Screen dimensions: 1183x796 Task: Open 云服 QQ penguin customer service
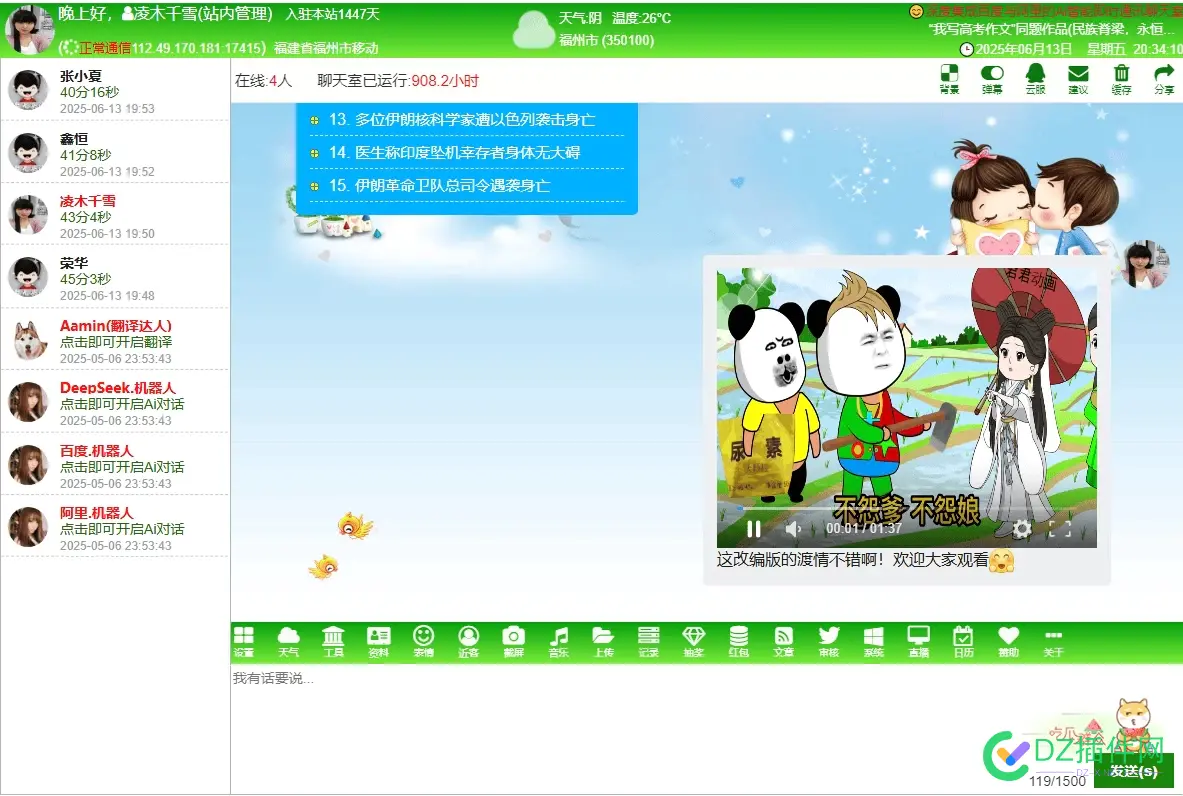pyautogui.click(x=1035, y=78)
